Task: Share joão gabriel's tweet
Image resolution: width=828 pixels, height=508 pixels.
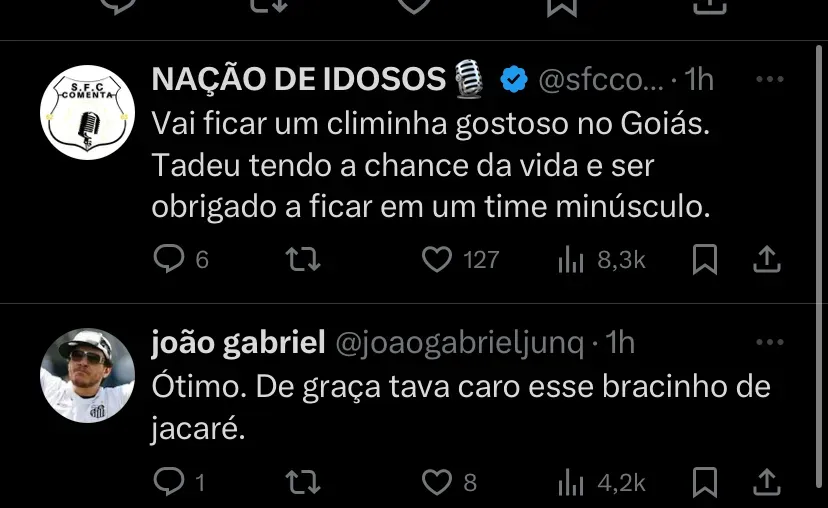Action: [765, 483]
